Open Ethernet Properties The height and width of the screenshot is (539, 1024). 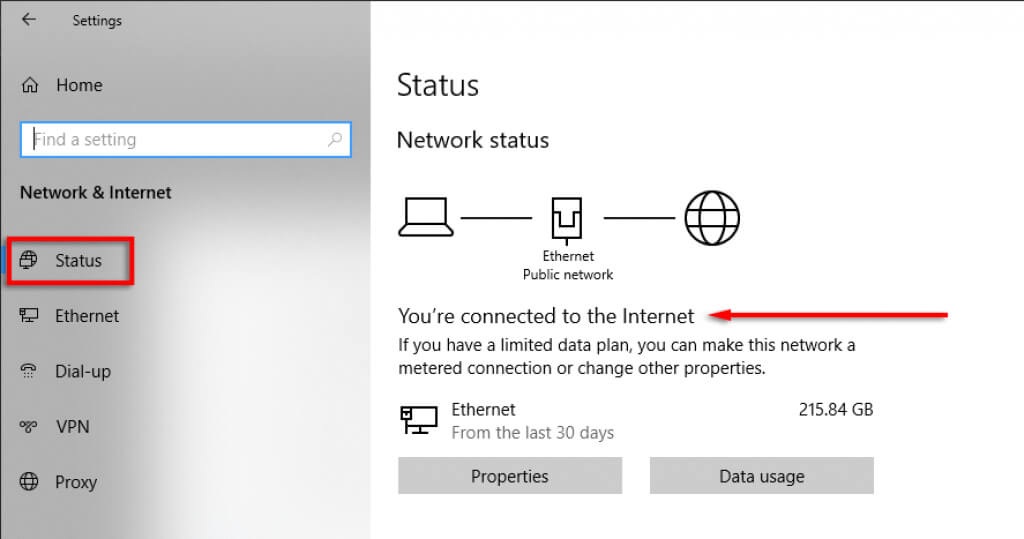pos(510,476)
